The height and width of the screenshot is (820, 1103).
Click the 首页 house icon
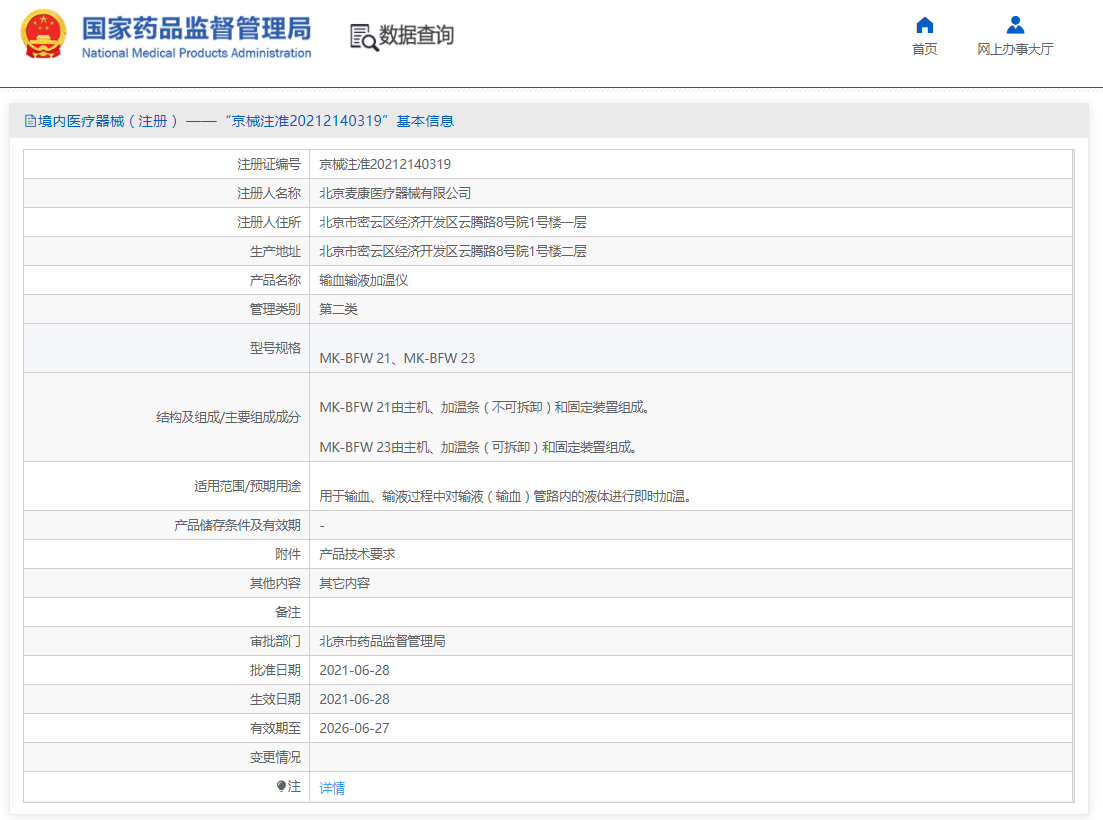point(924,25)
